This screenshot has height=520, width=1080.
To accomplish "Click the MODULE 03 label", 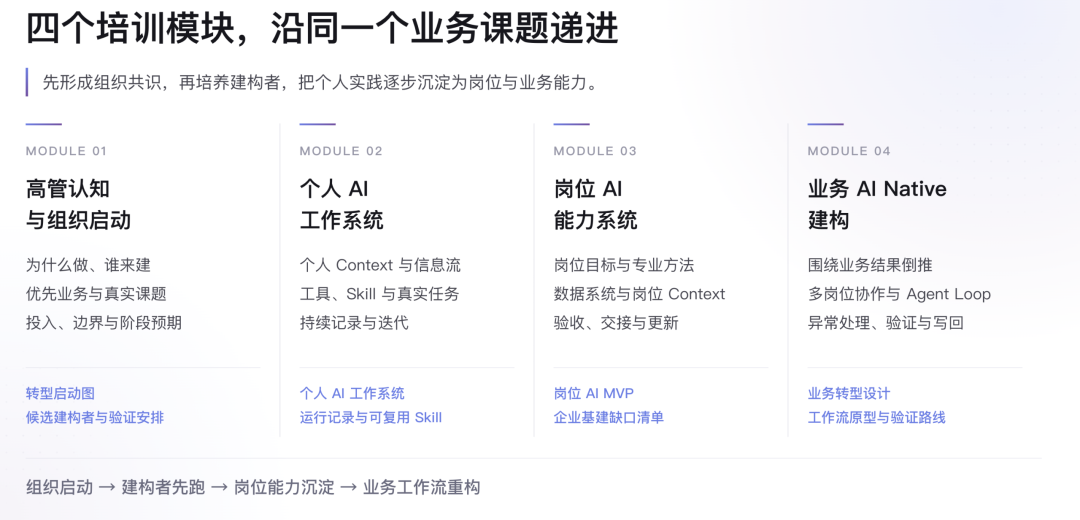I will point(595,151).
